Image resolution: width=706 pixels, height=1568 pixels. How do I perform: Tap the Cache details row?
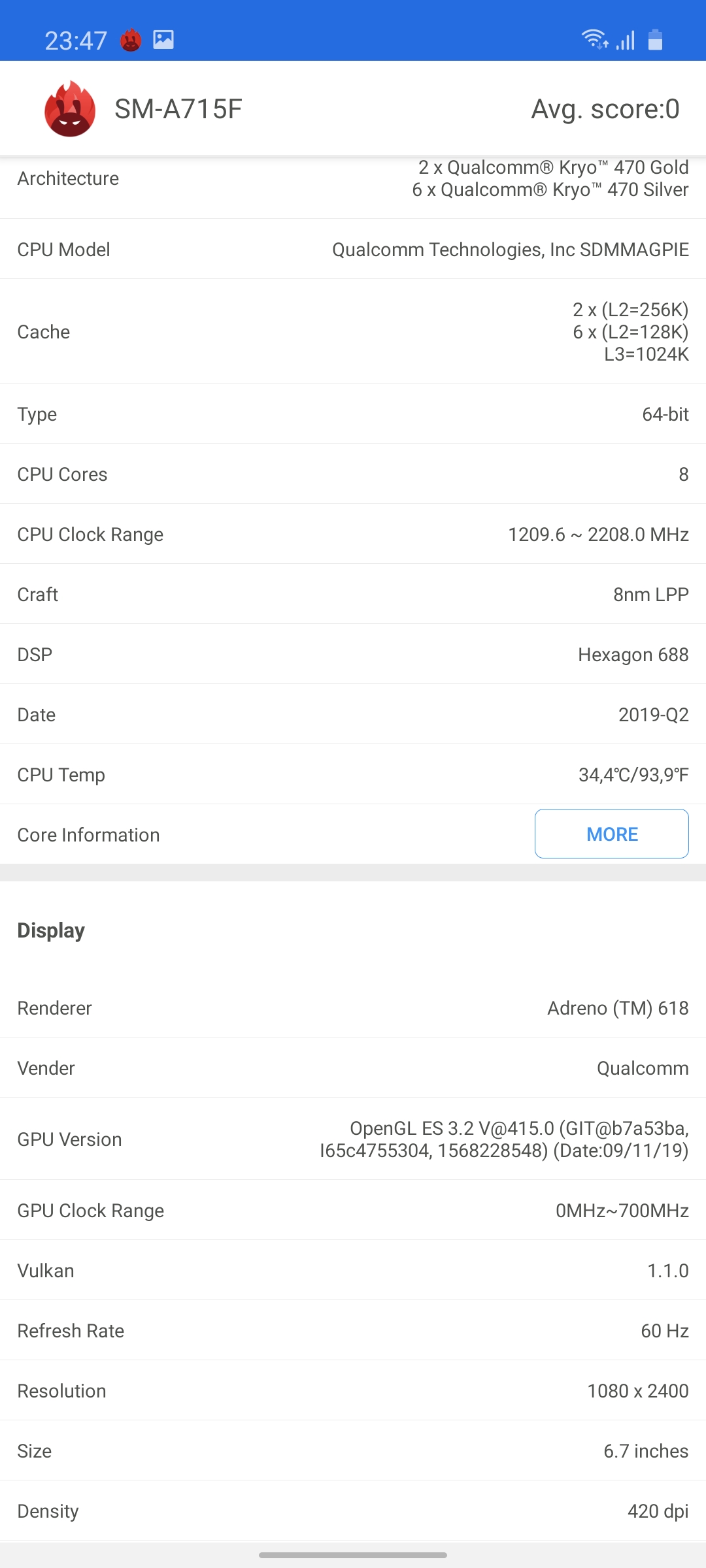click(353, 332)
